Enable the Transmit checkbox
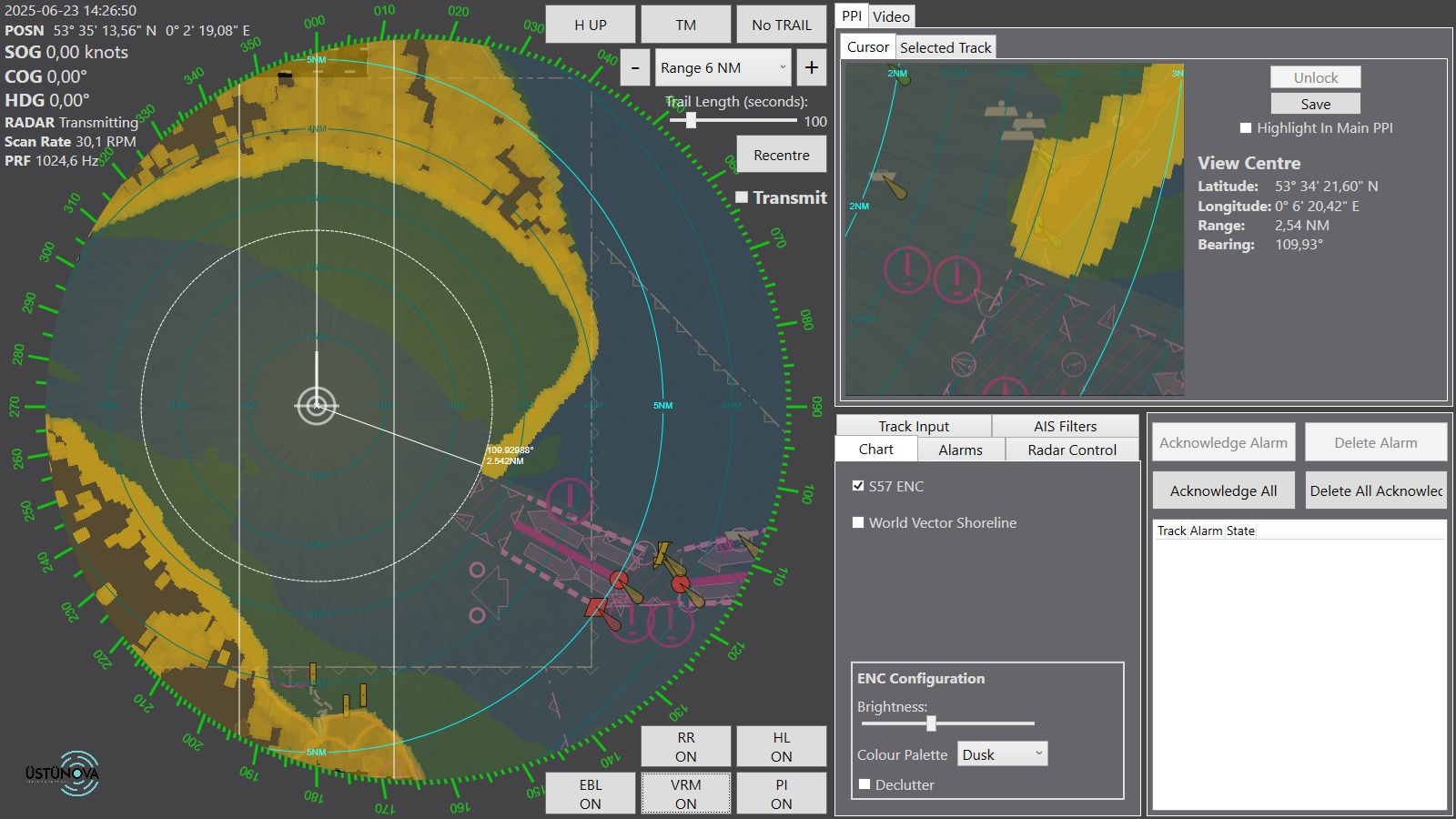This screenshot has height=819, width=1456. coord(742,197)
